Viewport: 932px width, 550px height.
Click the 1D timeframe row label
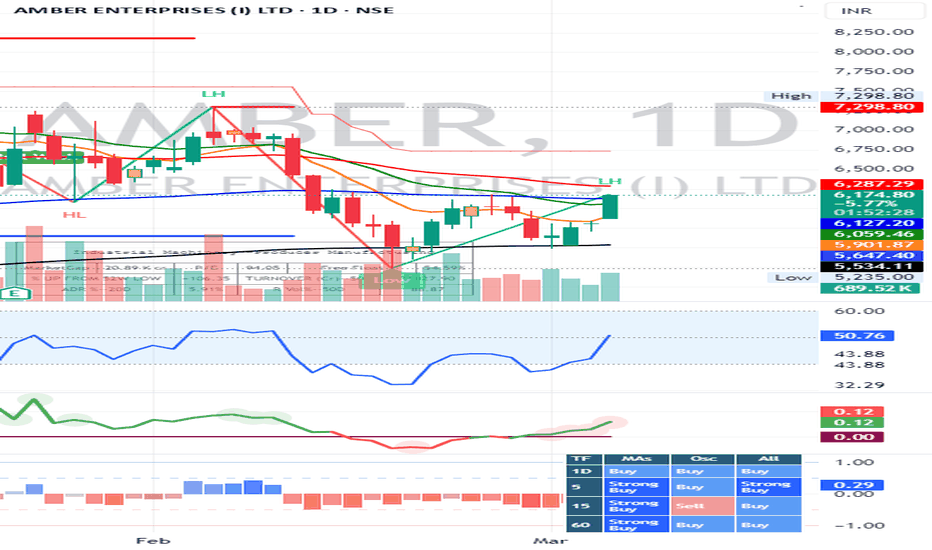pyautogui.click(x=584, y=472)
